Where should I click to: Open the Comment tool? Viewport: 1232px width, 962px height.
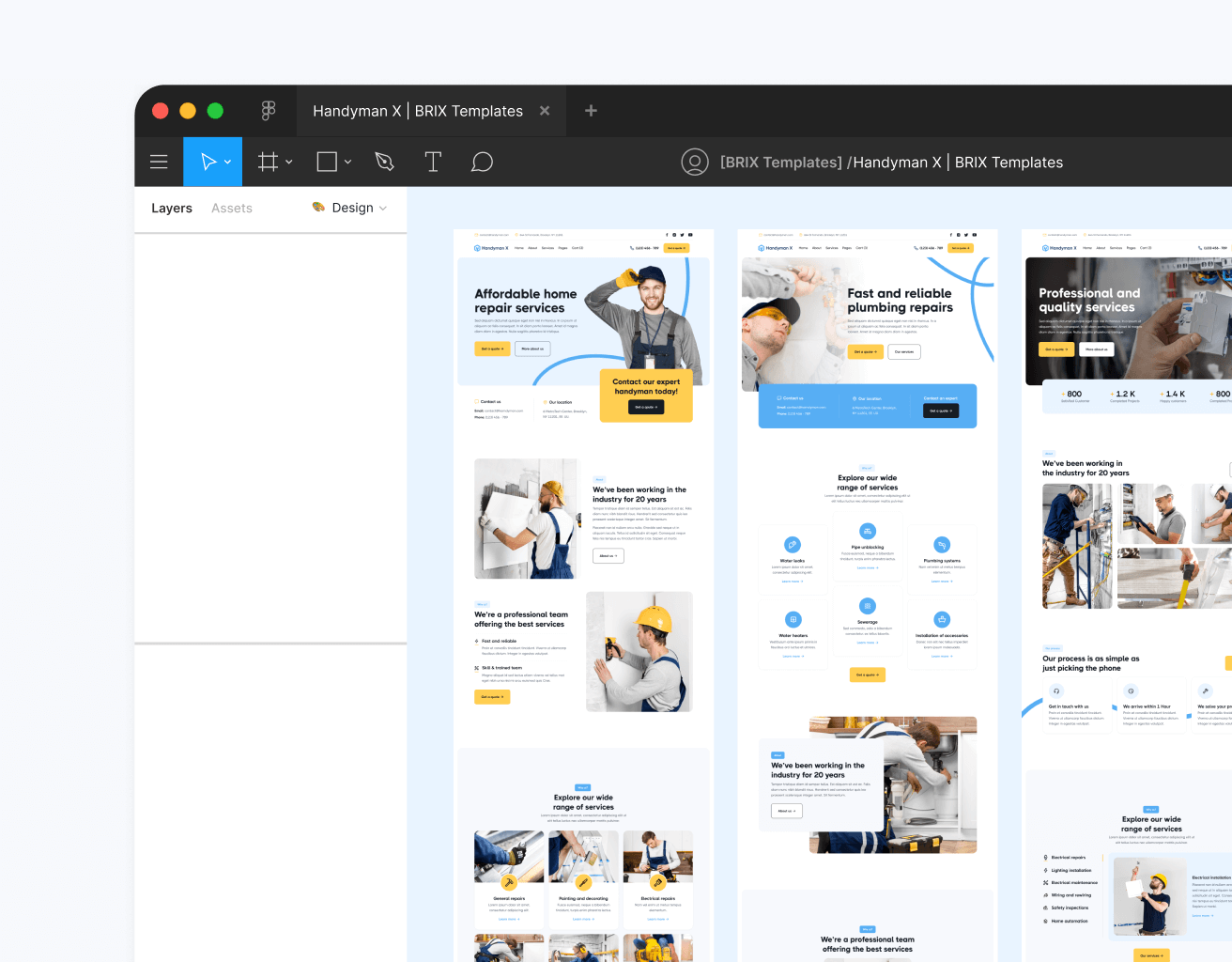(x=482, y=161)
